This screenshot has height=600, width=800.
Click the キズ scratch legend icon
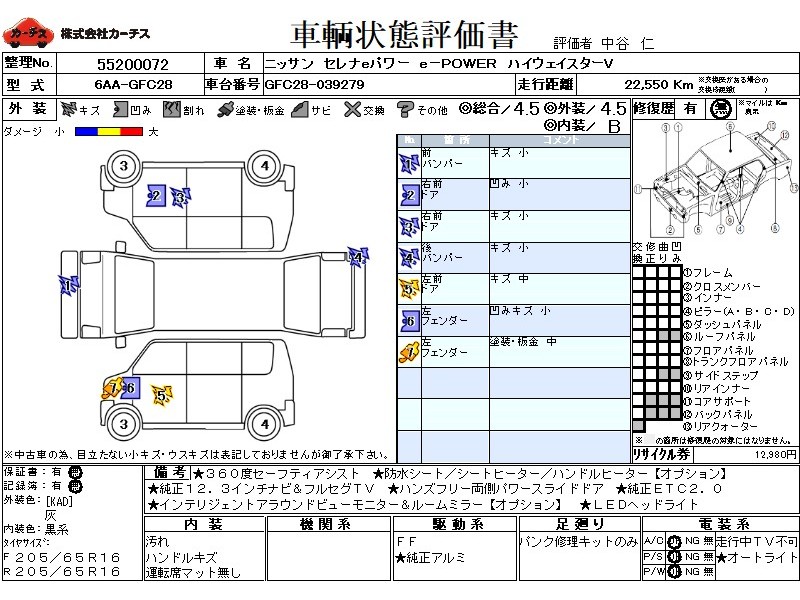click(x=69, y=110)
